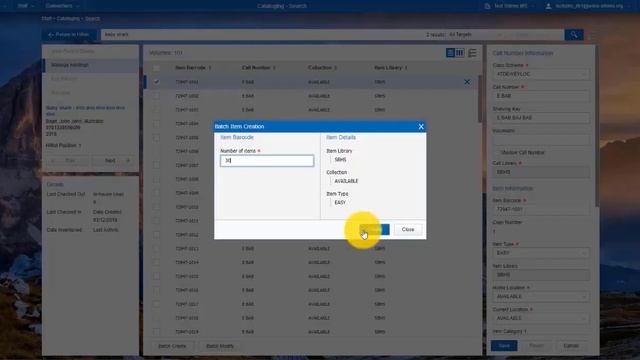Click the Shelving Key field
640x360 pixels.
click(x=540, y=118)
